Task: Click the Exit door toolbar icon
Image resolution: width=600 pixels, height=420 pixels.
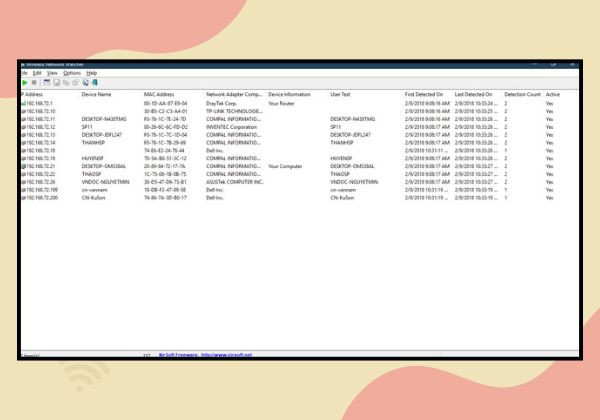Action: coord(95,83)
